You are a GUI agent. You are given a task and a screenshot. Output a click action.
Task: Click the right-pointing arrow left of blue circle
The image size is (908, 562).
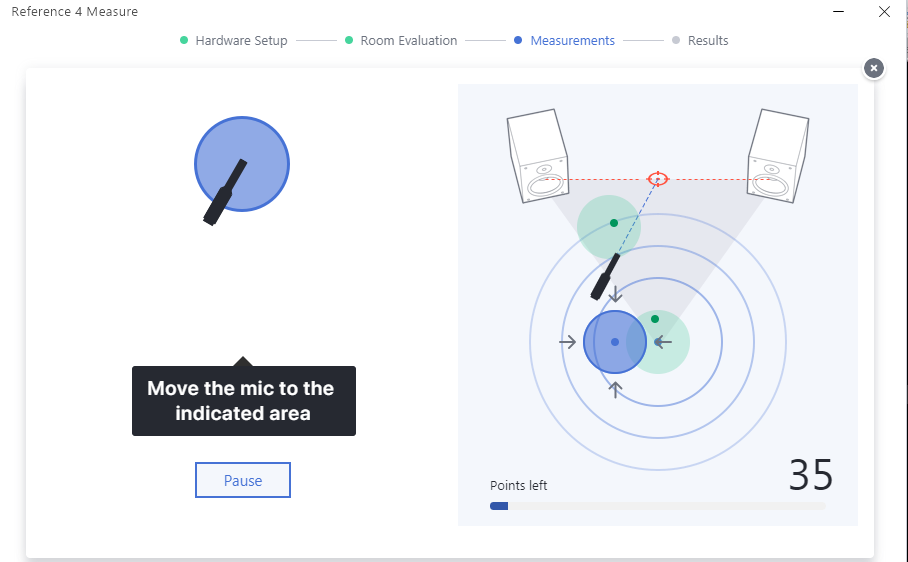pyautogui.click(x=567, y=342)
